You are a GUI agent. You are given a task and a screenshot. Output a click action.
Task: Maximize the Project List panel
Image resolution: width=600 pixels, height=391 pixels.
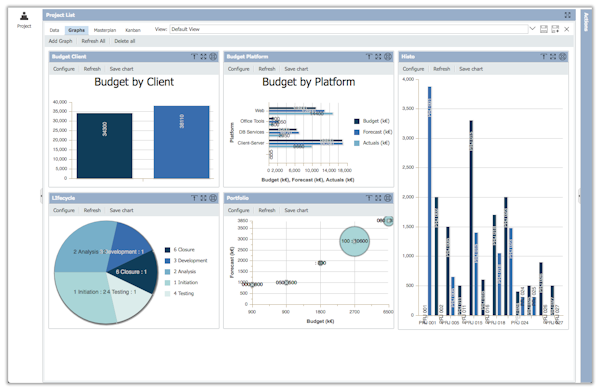point(567,15)
